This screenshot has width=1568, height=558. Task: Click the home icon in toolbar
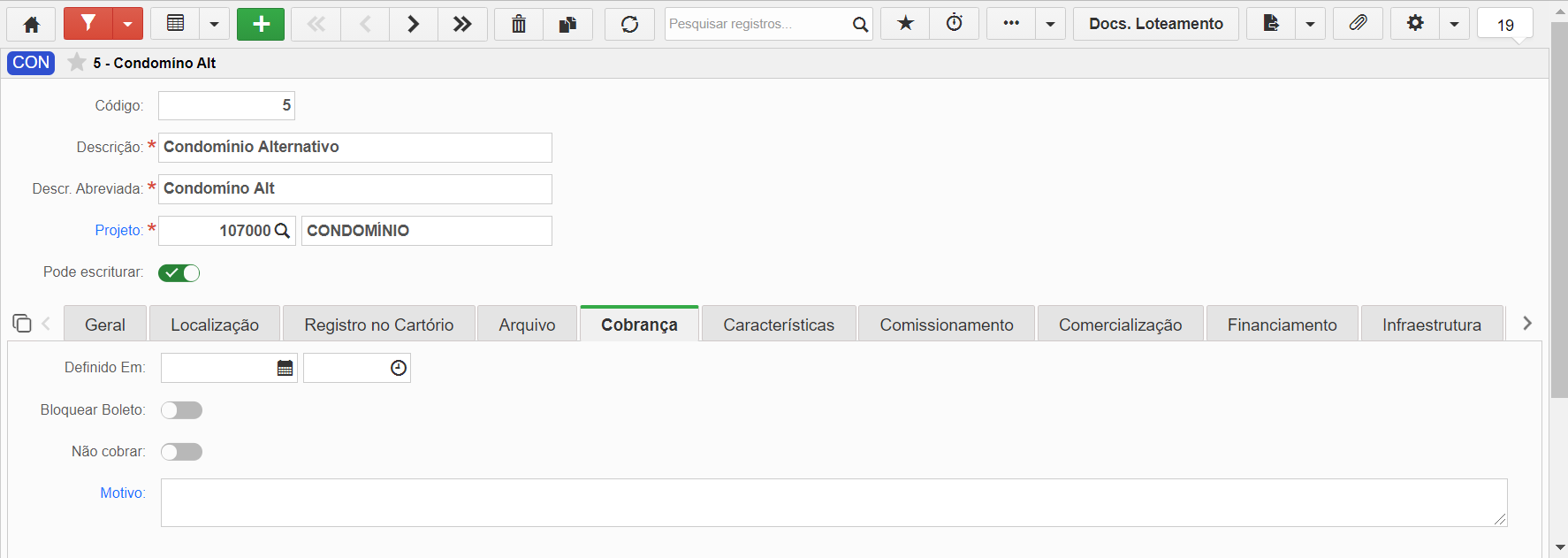(x=31, y=24)
